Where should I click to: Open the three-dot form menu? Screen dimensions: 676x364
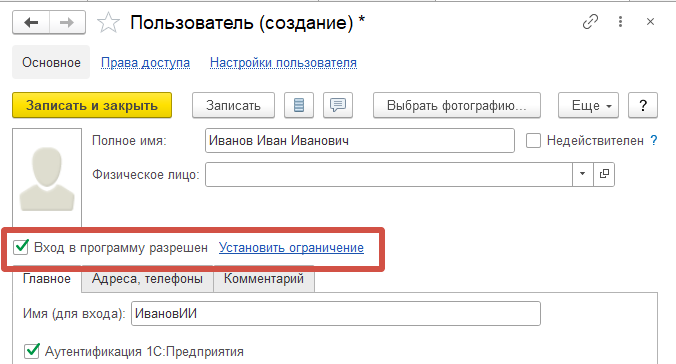click(620, 22)
